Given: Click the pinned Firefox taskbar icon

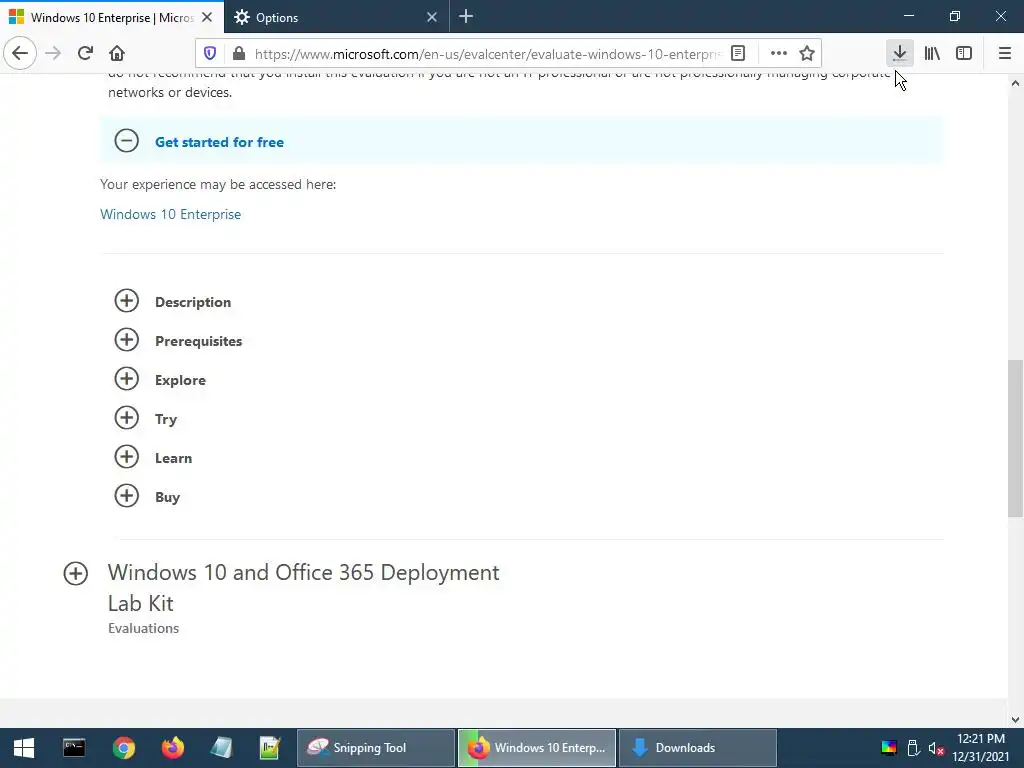Looking at the screenshot, I should pos(172,748).
